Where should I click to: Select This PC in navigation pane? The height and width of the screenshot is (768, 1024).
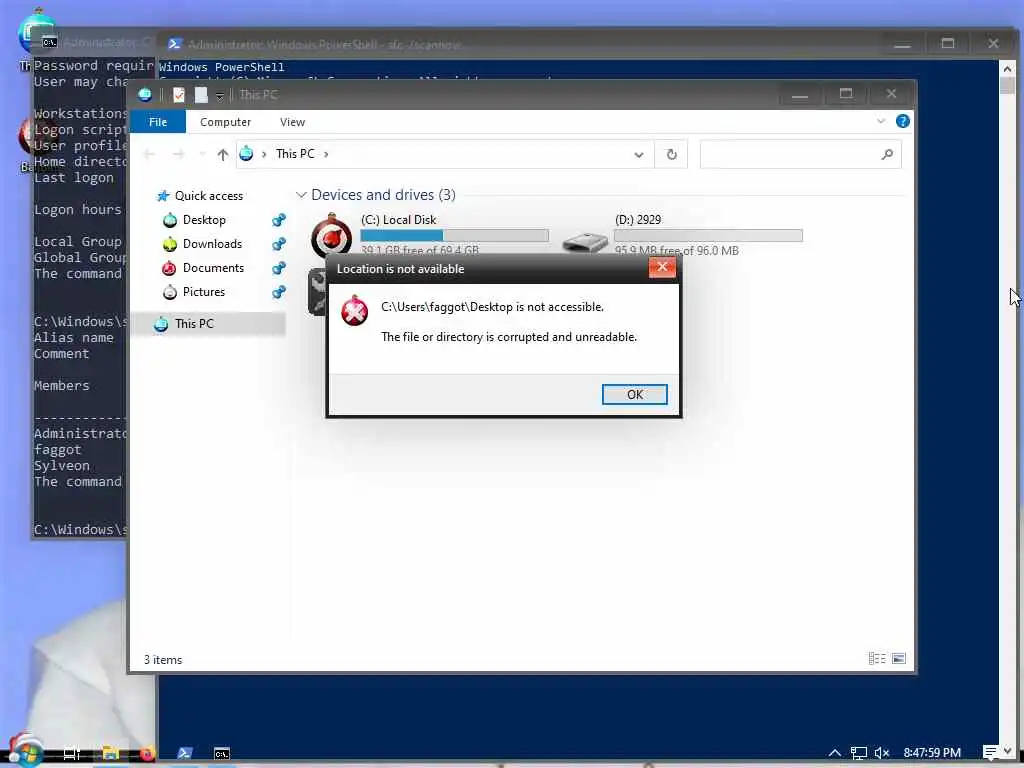pyautogui.click(x=193, y=323)
